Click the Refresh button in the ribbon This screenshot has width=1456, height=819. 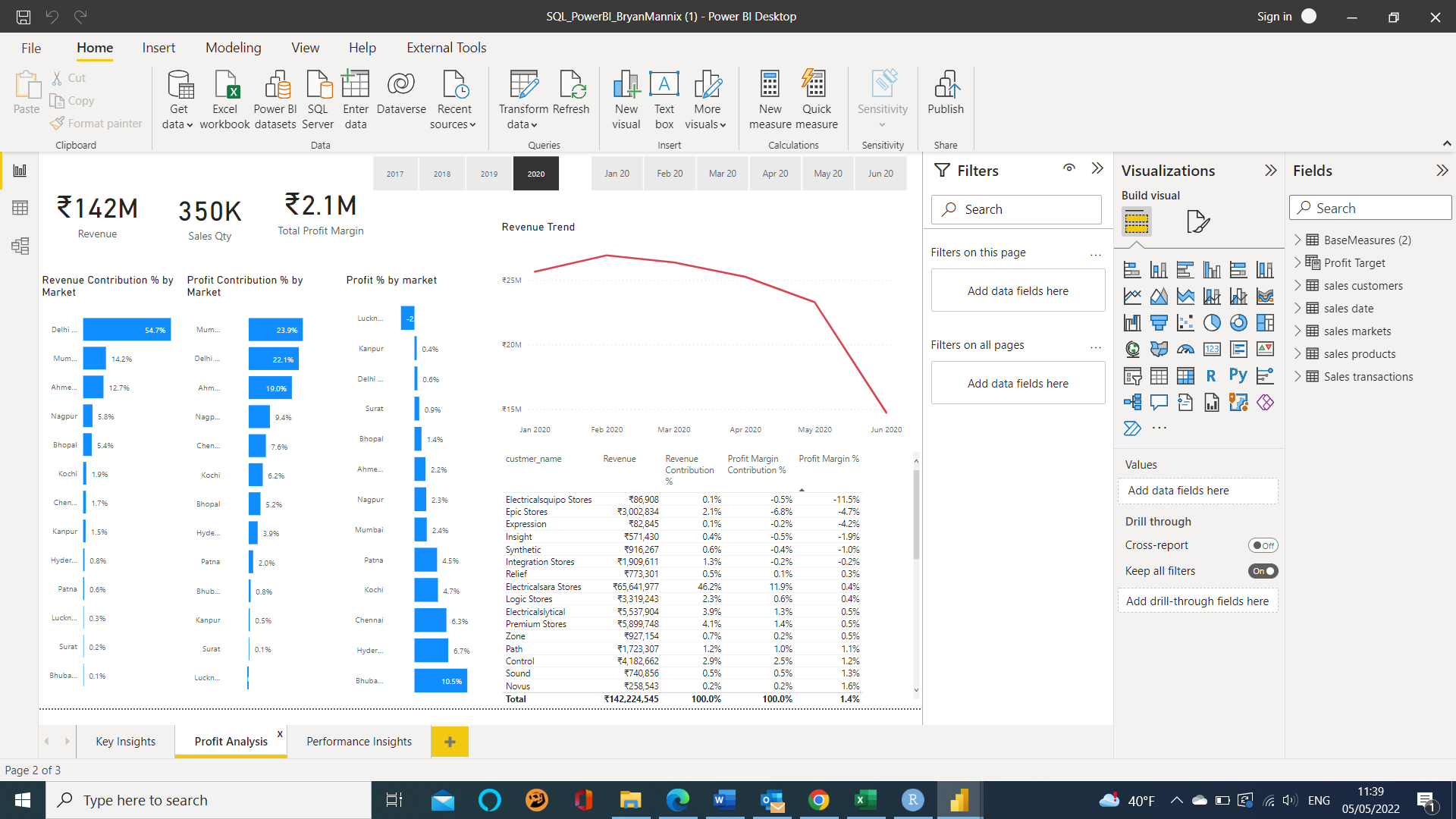pos(571,99)
